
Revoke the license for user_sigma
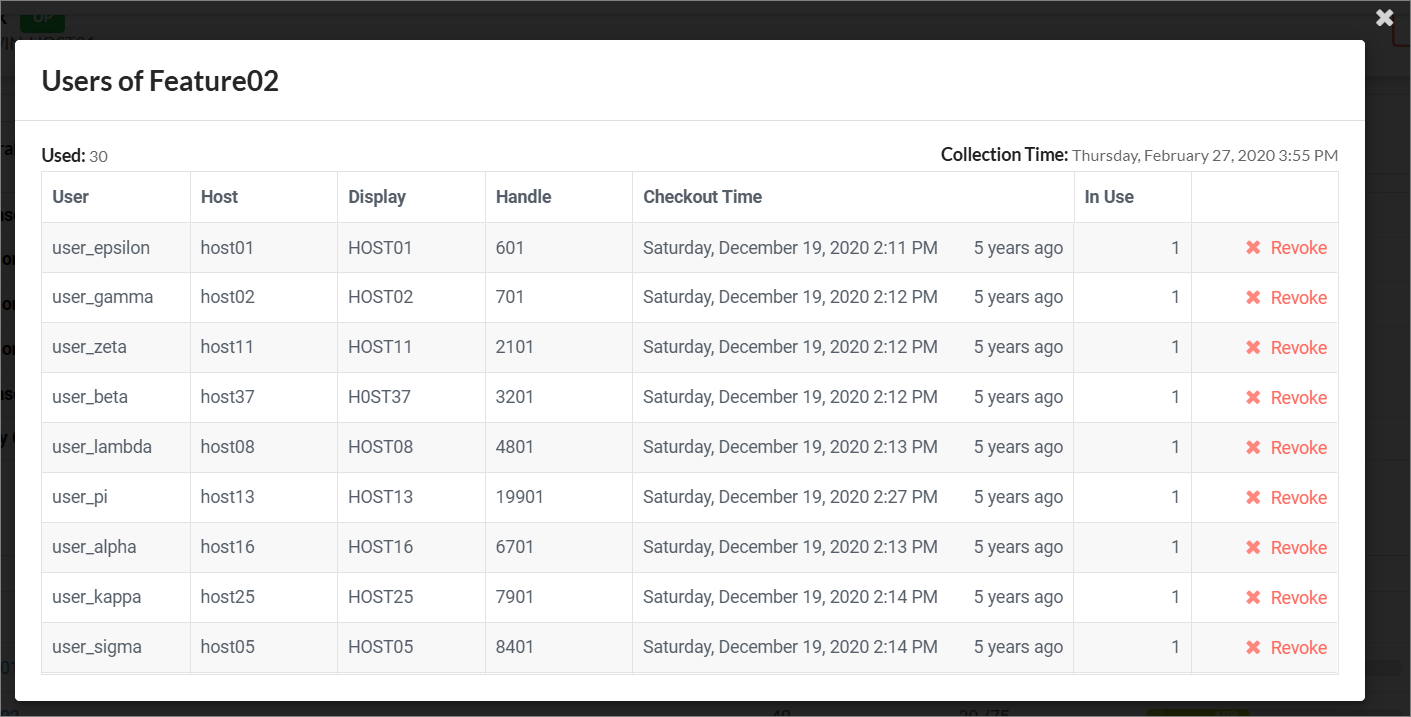(1286, 648)
